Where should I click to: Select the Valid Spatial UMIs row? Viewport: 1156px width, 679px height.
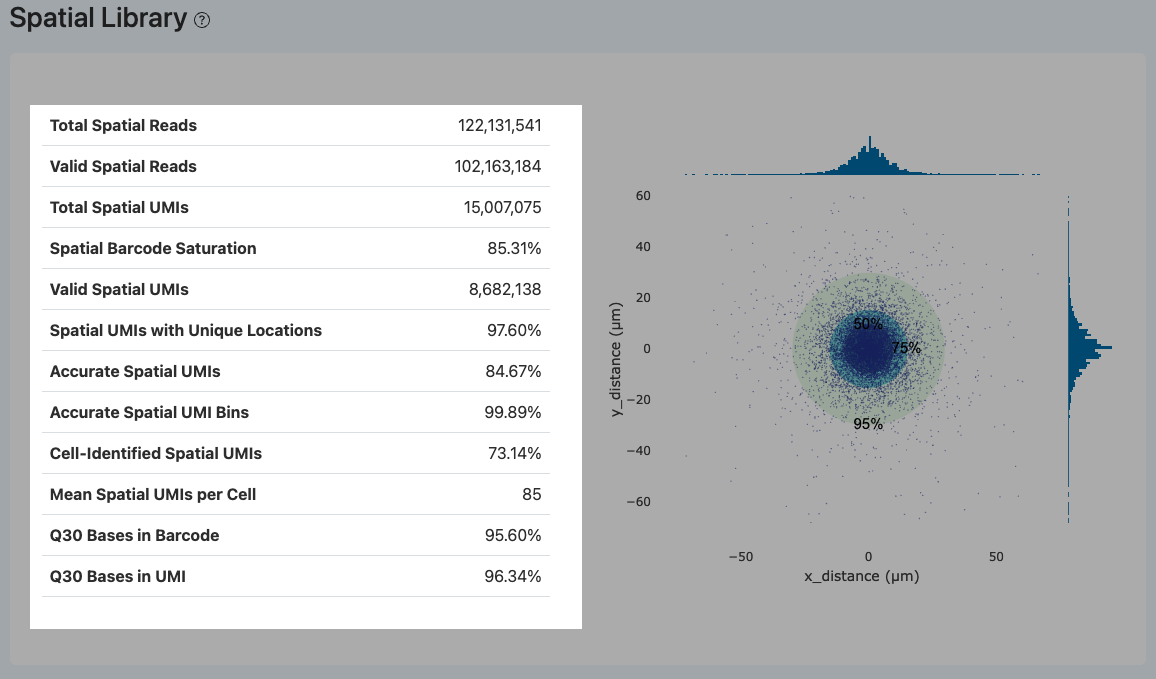296,289
